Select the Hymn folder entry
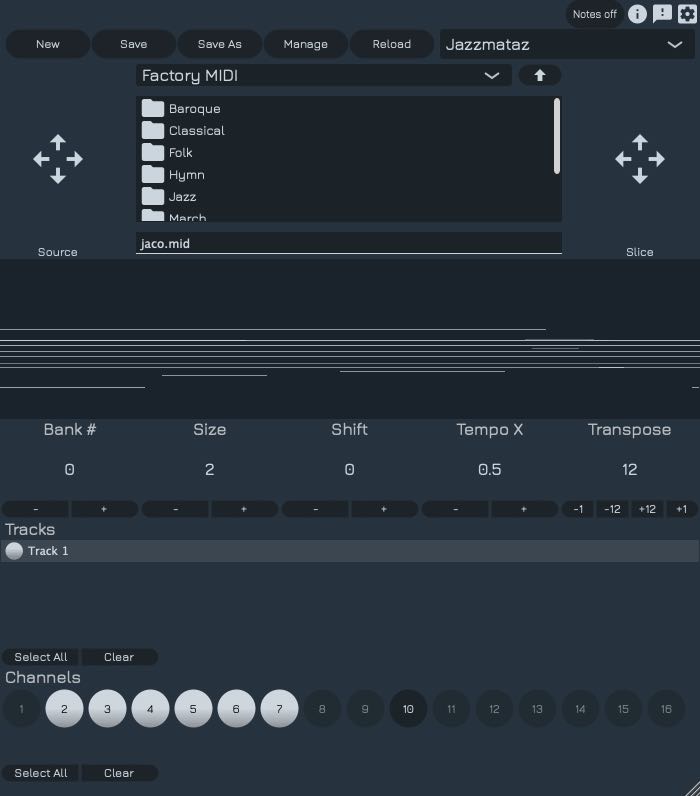Viewport: 700px width, 796px height. tap(186, 175)
